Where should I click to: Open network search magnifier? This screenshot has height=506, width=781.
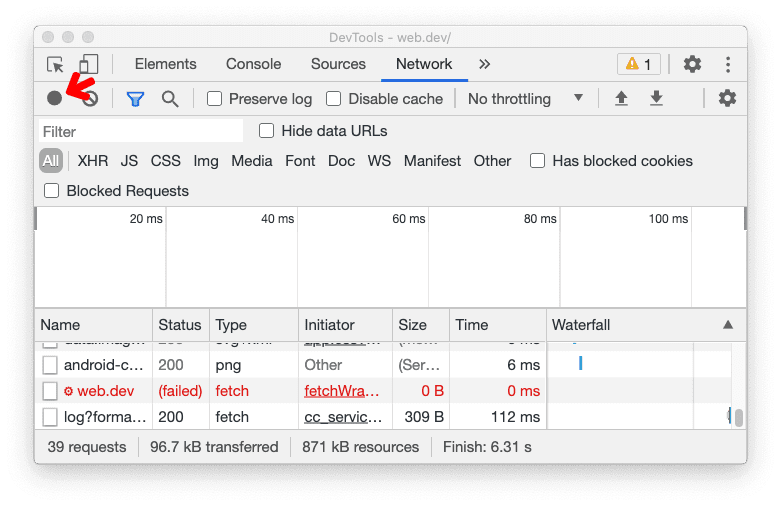click(170, 98)
